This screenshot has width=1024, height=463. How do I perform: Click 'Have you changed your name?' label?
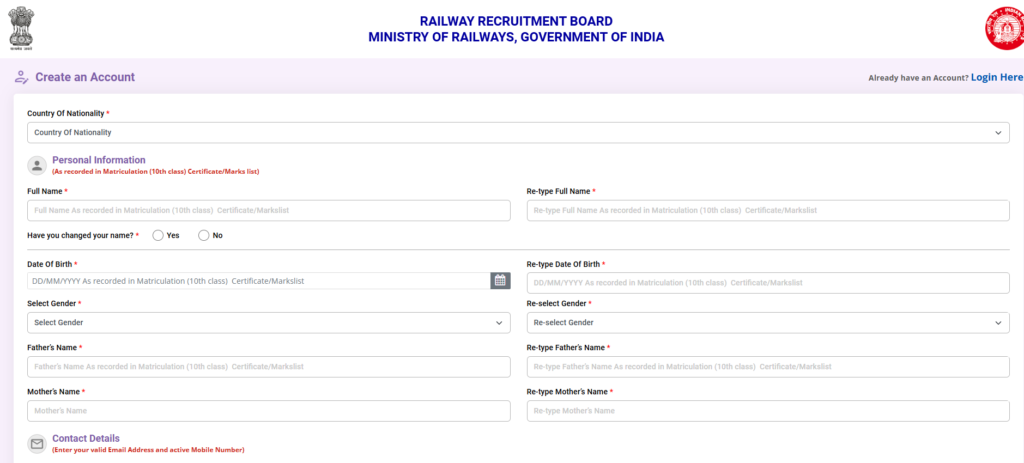pyautogui.click(x=80, y=235)
